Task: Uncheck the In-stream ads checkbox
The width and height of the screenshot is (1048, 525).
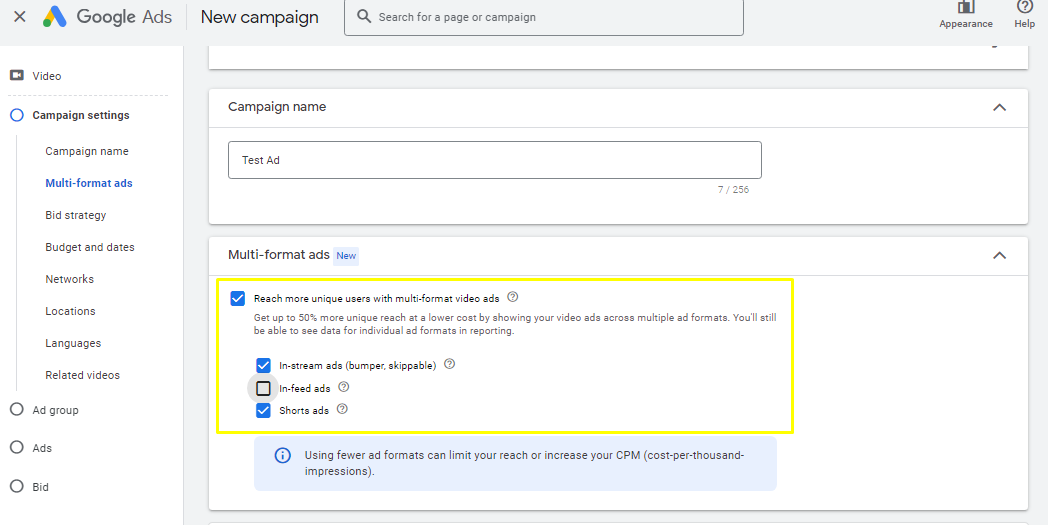Action: coord(264,366)
